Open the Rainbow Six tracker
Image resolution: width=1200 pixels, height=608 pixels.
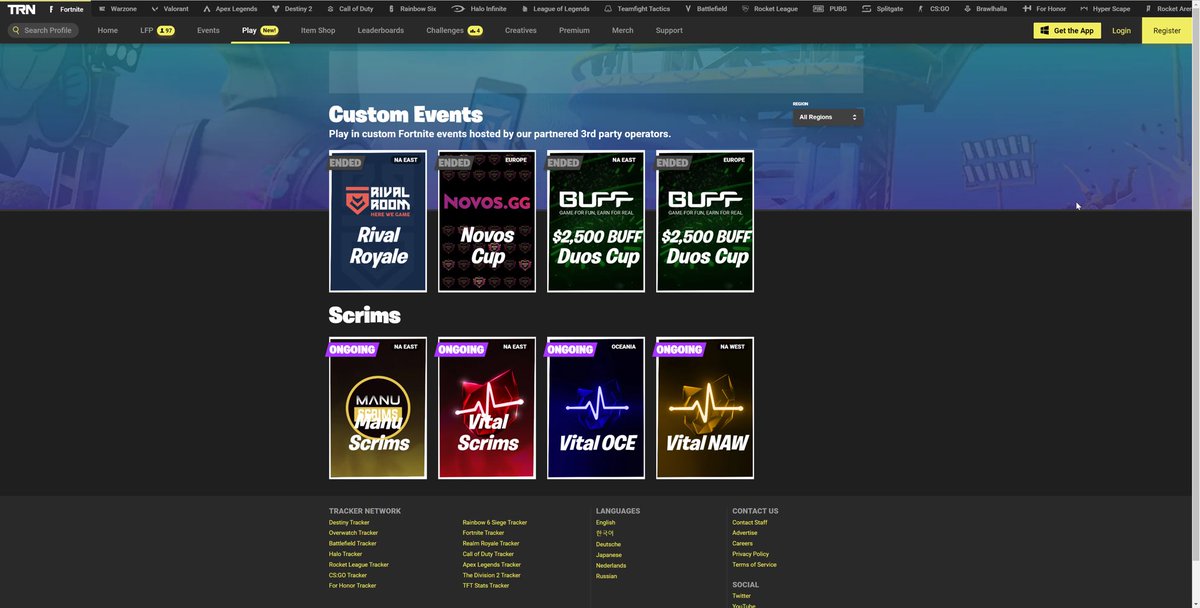[412, 8]
